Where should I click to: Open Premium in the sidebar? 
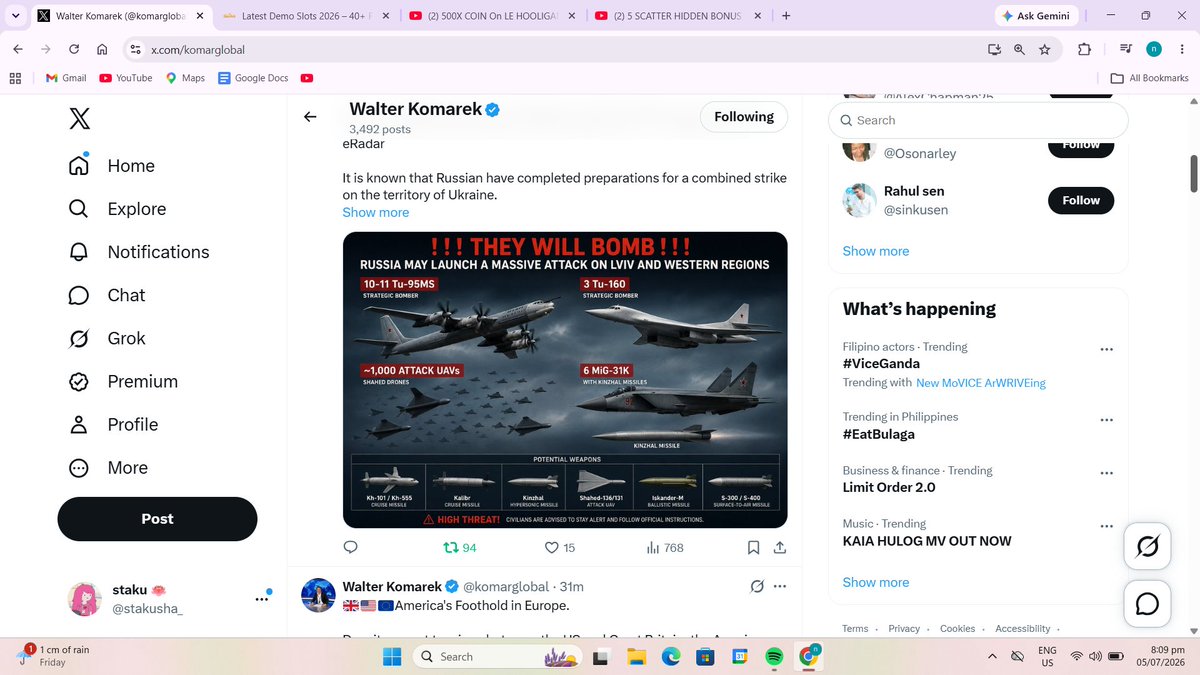pyautogui.click(x=123, y=381)
